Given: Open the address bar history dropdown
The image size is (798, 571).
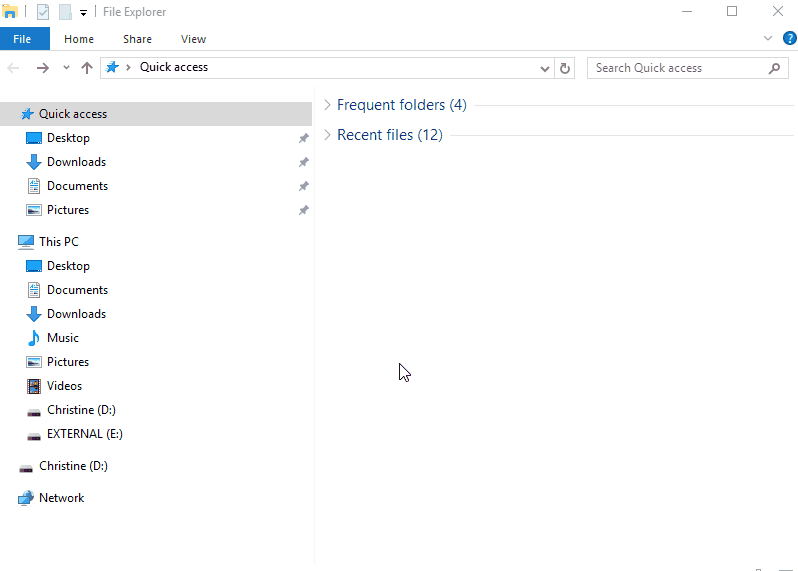Looking at the screenshot, I should pos(545,68).
